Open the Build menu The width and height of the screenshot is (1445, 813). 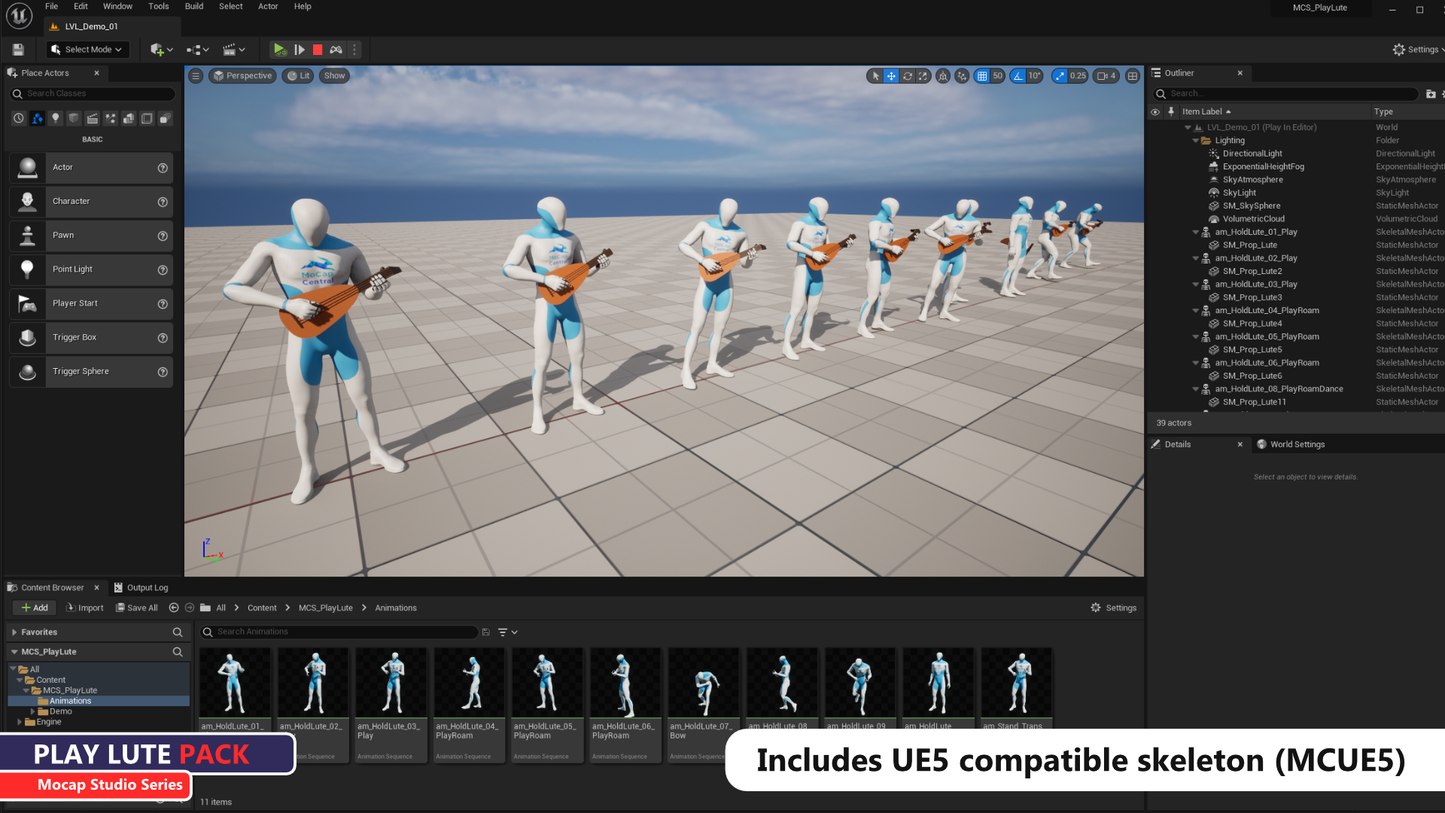point(193,6)
